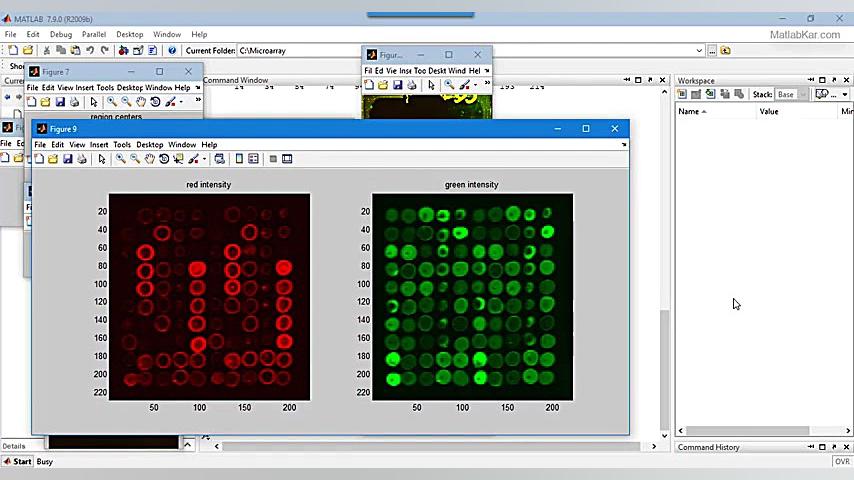Undock Command Window arrow icon
Image resolution: width=854 pixels, height=480 pixels.
[x=650, y=80]
